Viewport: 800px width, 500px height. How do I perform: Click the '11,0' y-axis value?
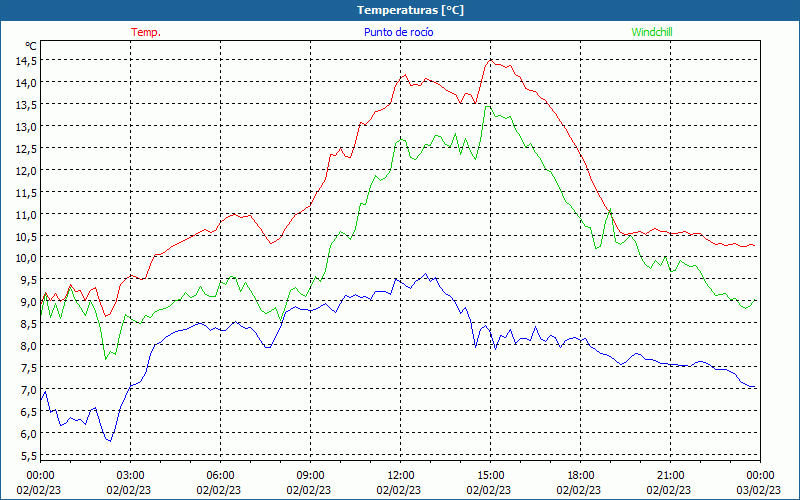pos(26,214)
